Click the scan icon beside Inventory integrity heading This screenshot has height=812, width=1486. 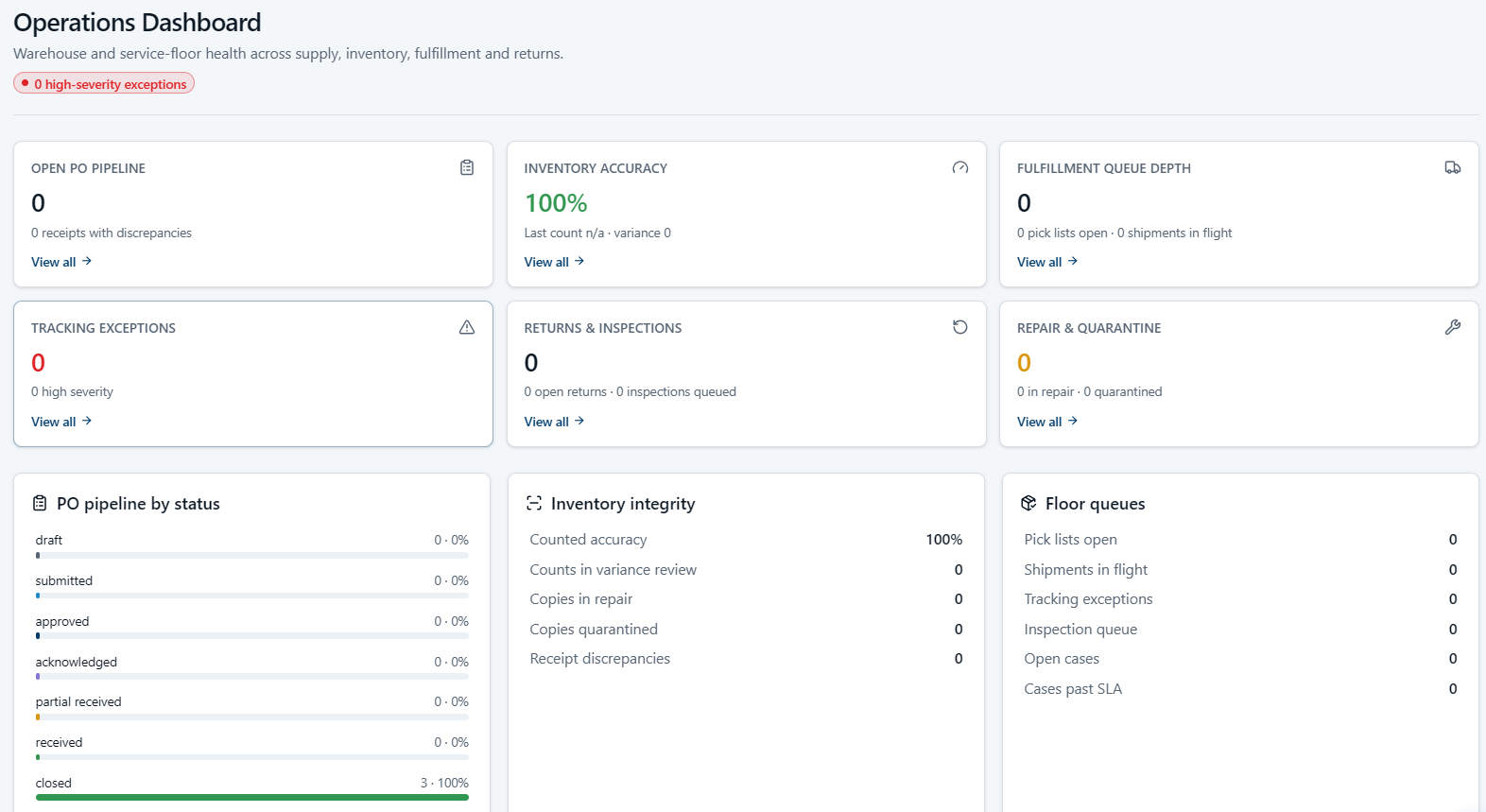click(x=534, y=503)
